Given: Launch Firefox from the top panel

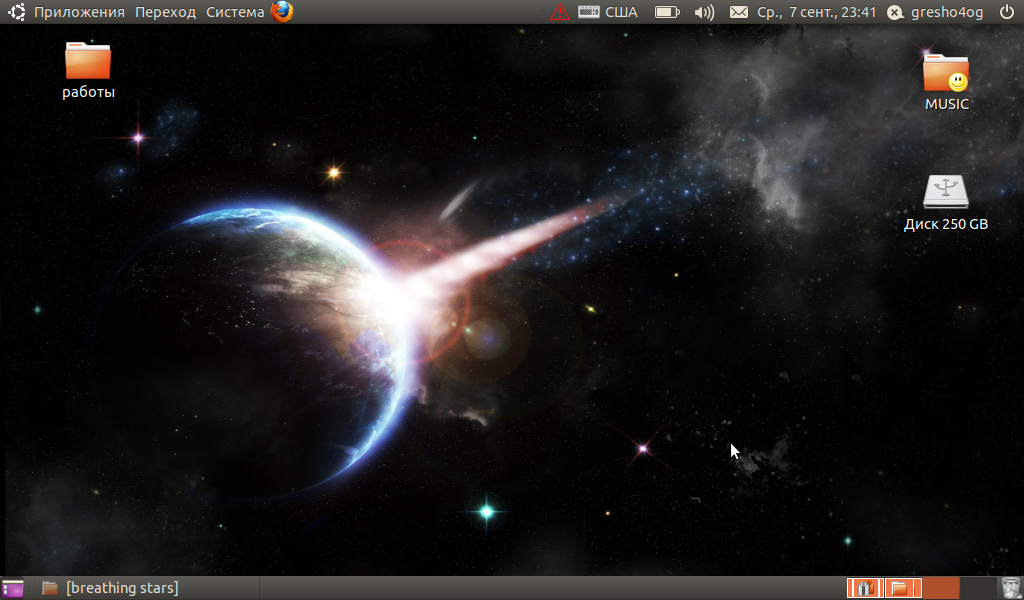Looking at the screenshot, I should 282,12.
